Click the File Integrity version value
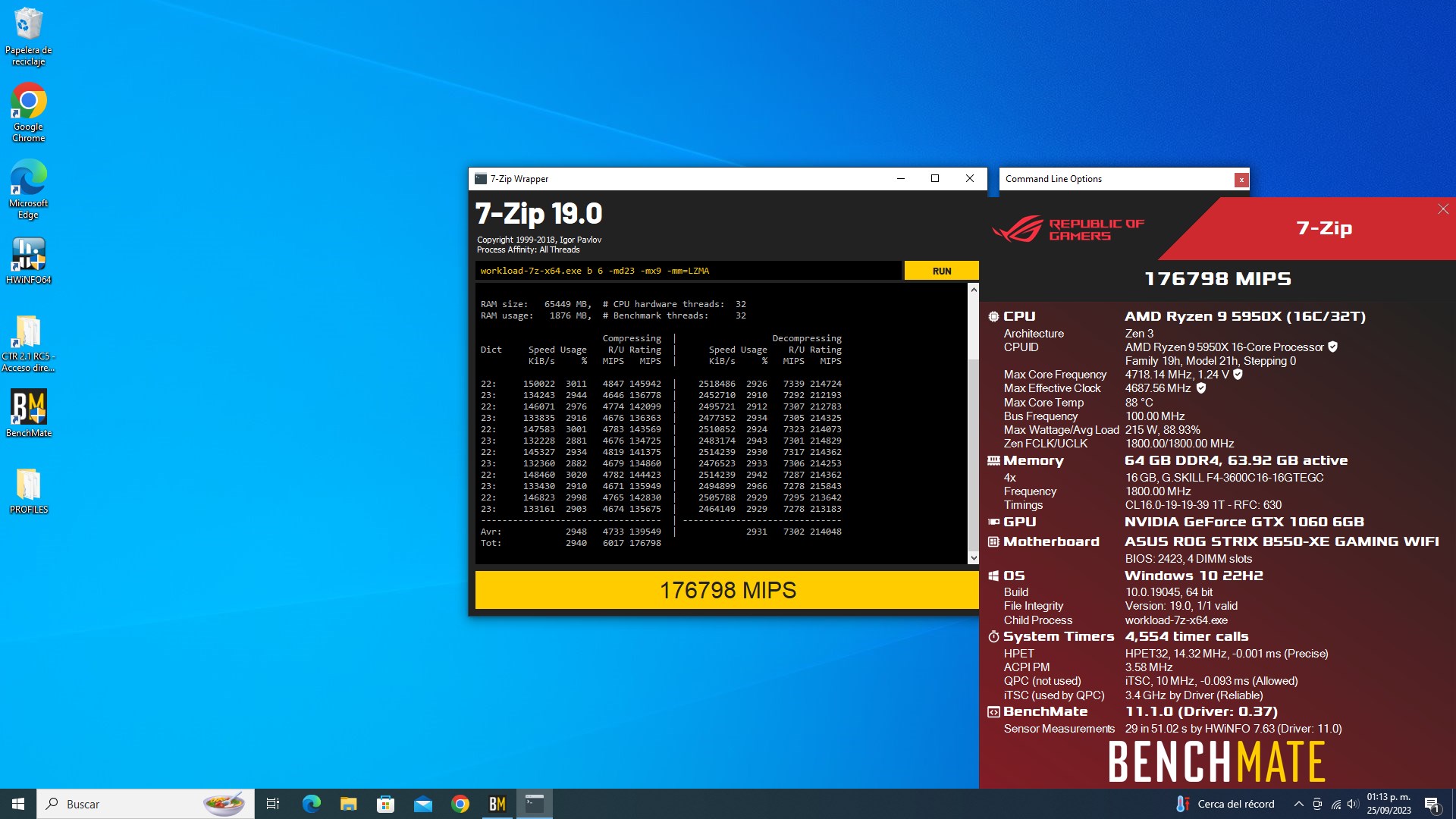This screenshot has height=819, width=1456. pos(1181,605)
